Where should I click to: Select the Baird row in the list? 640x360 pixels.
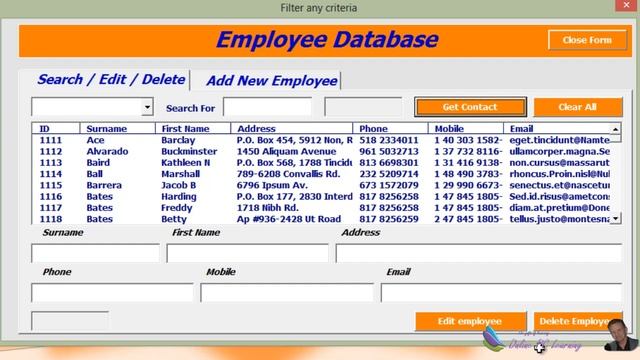point(320,162)
